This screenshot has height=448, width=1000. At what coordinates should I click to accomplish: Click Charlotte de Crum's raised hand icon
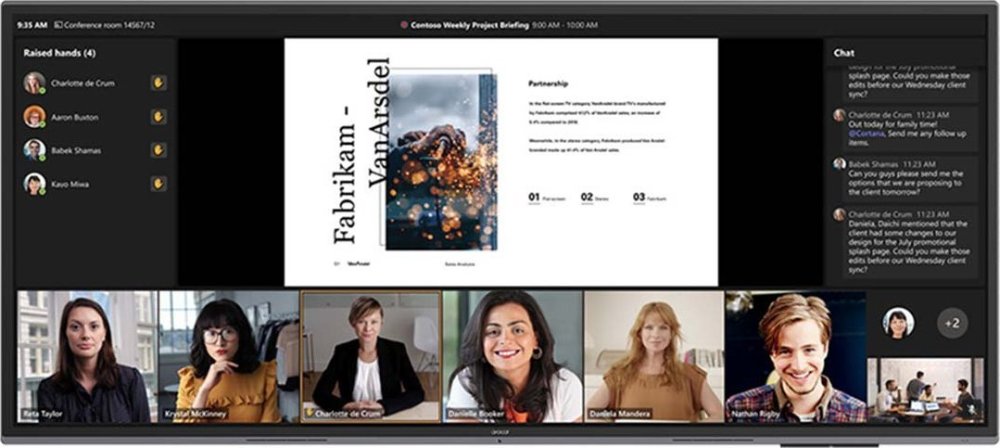point(158,83)
